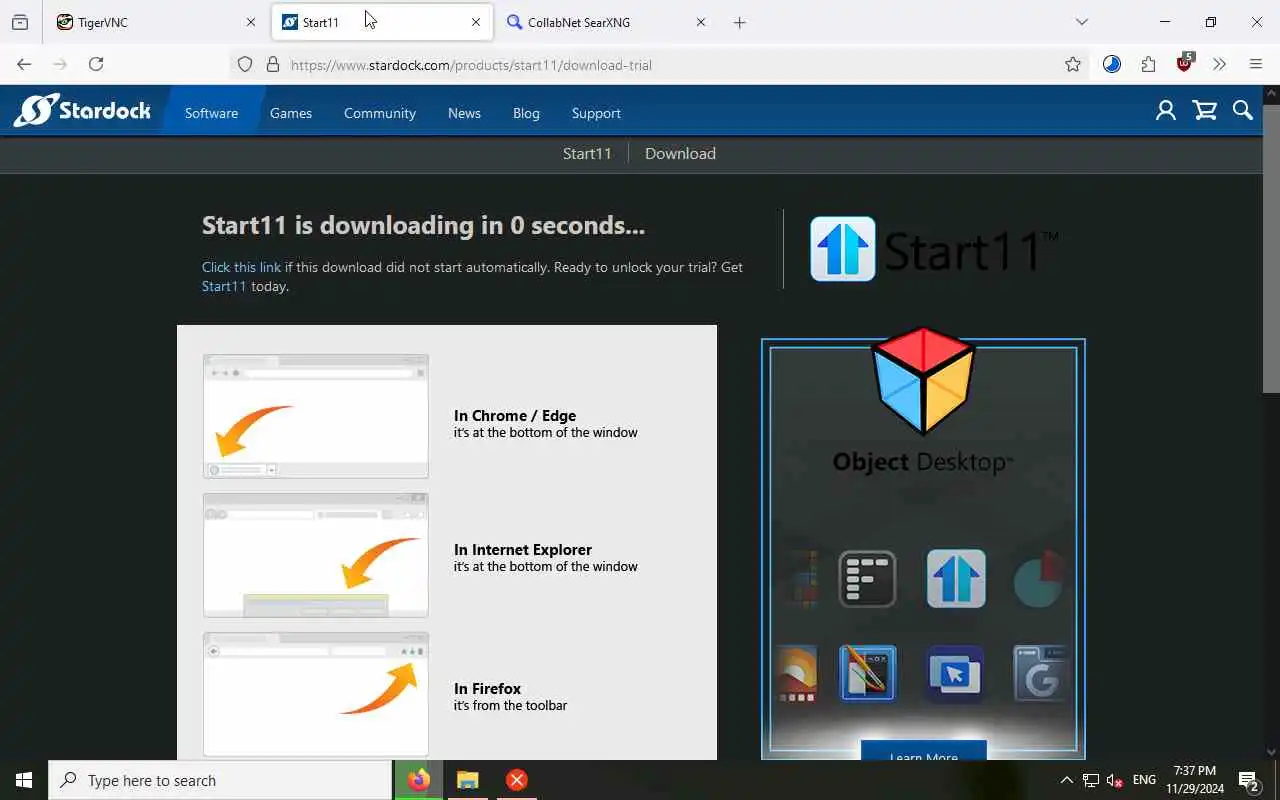Open a new browser tab
The image size is (1280, 800).
pos(740,22)
